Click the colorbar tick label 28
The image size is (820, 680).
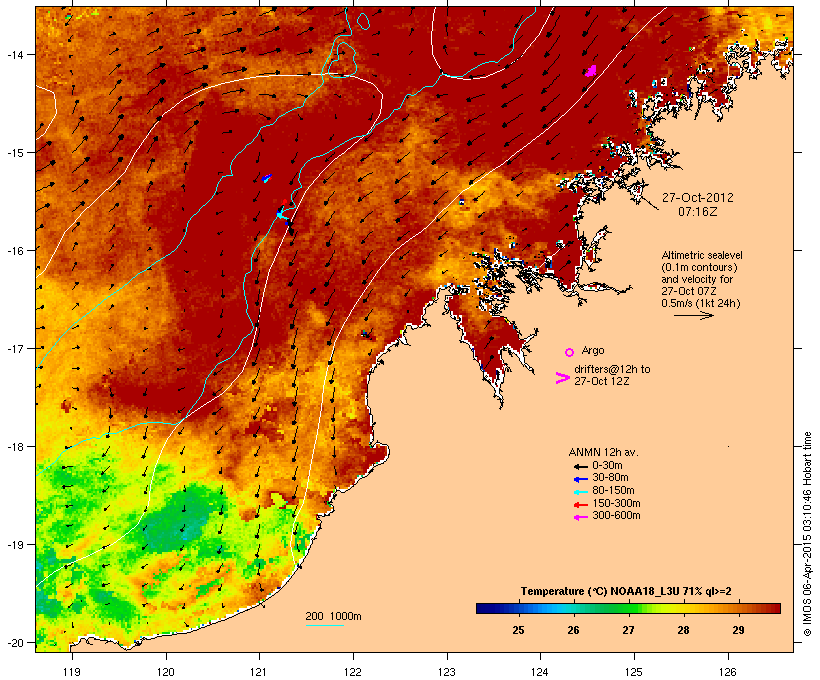(684, 630)
